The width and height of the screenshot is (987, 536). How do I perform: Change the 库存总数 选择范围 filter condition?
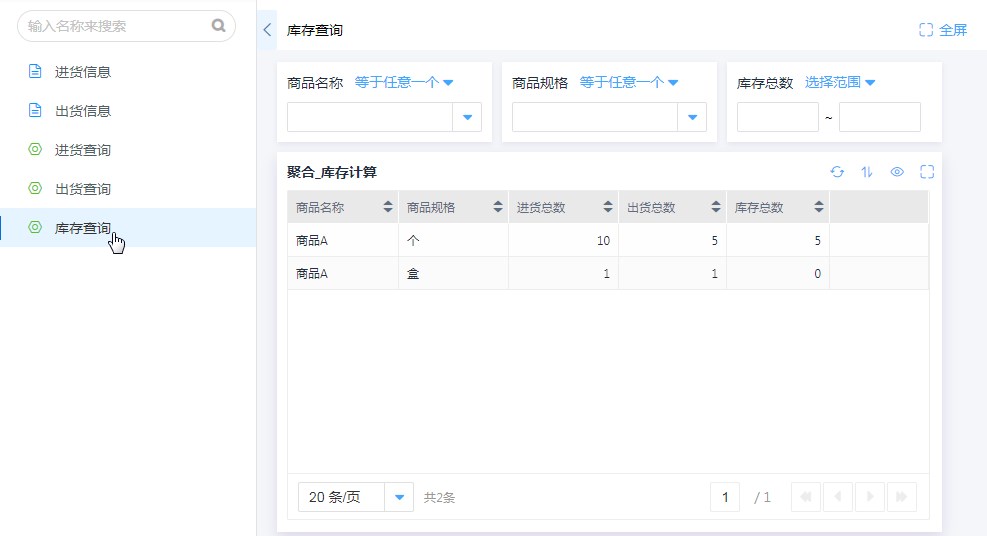click(840, 83)
